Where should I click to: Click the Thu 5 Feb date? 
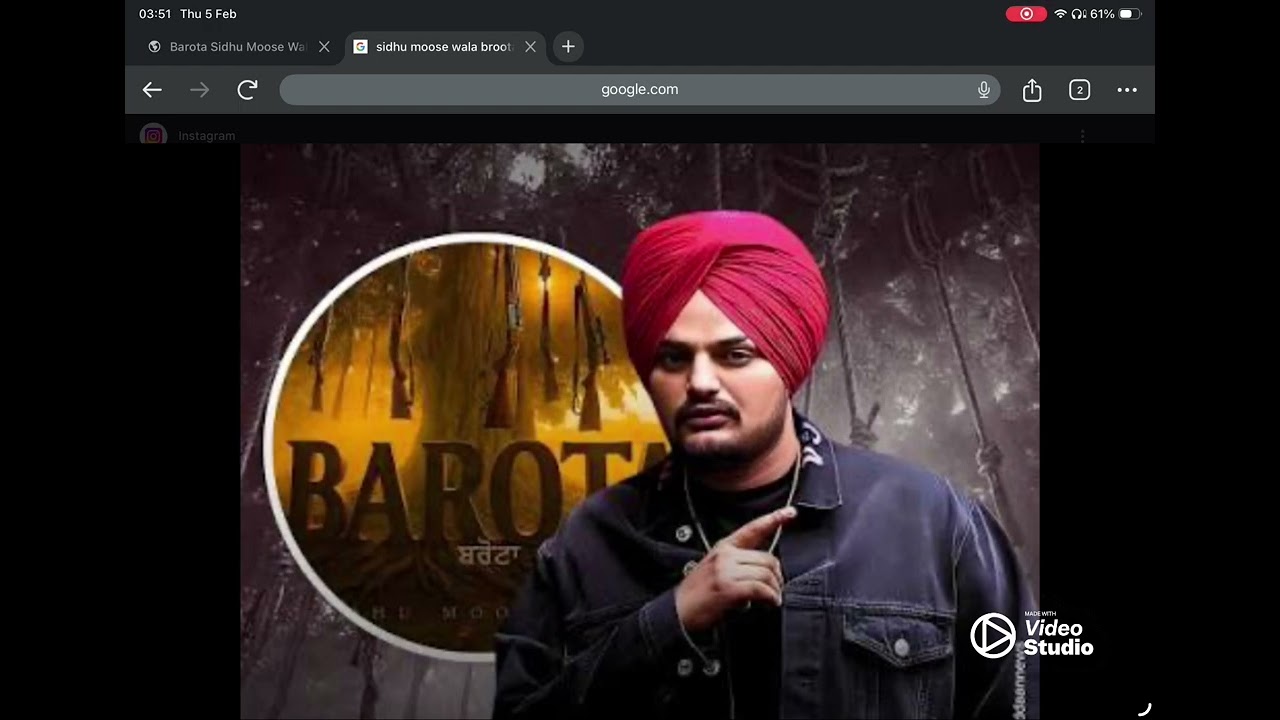tap(208, 14)
